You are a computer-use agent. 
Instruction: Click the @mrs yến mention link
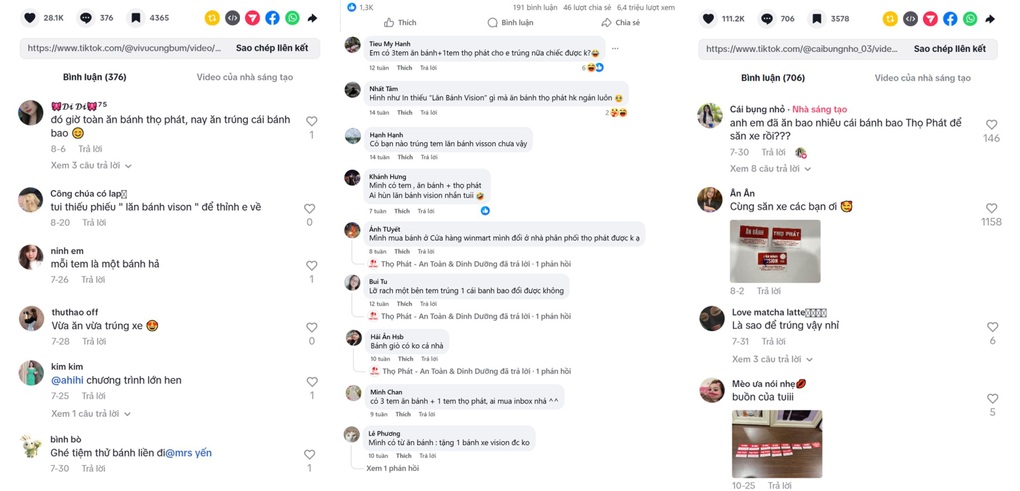point(188,453)
